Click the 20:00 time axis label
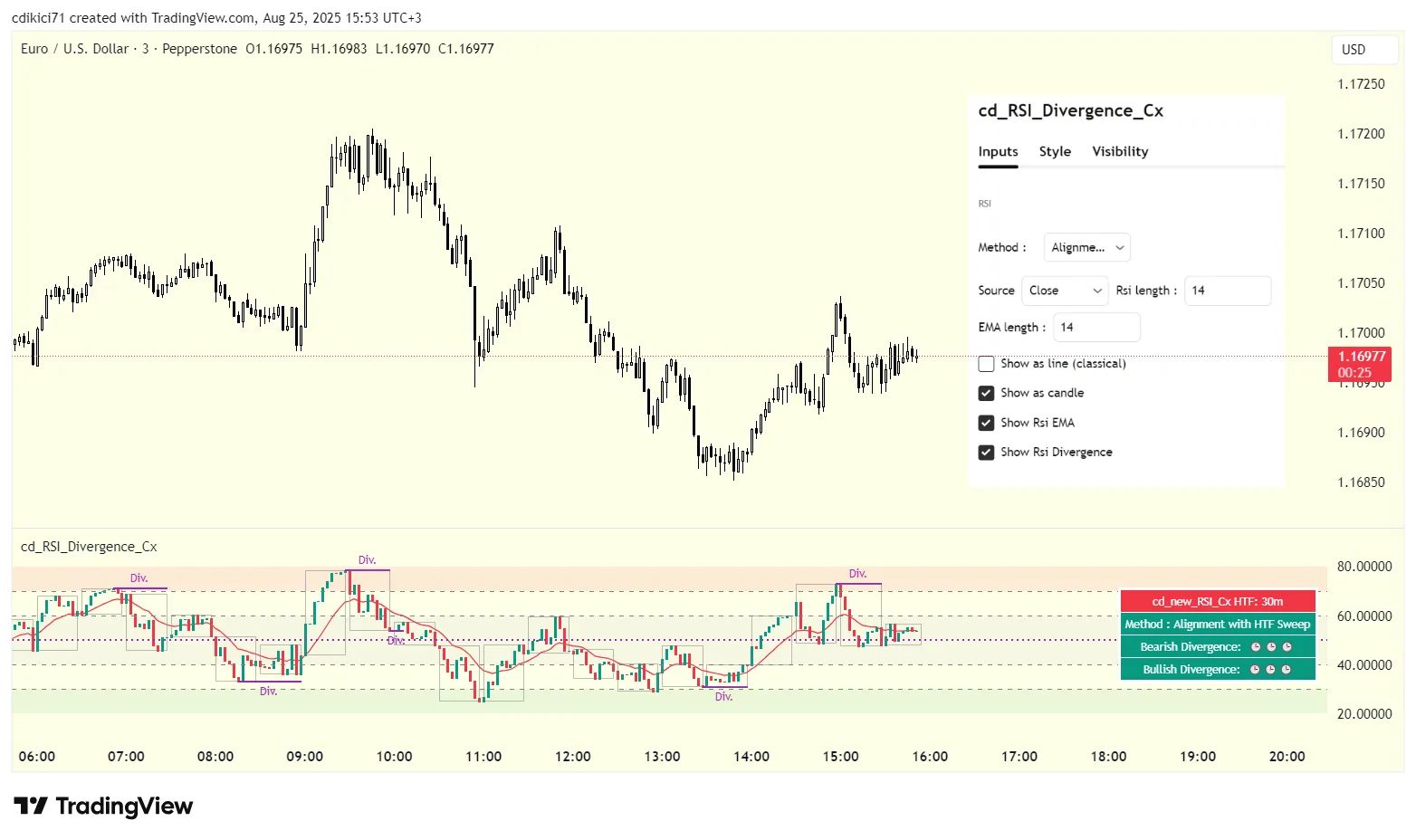Image resolution: width=1416 pixels, height=840 pixels. pos(1287,757)
